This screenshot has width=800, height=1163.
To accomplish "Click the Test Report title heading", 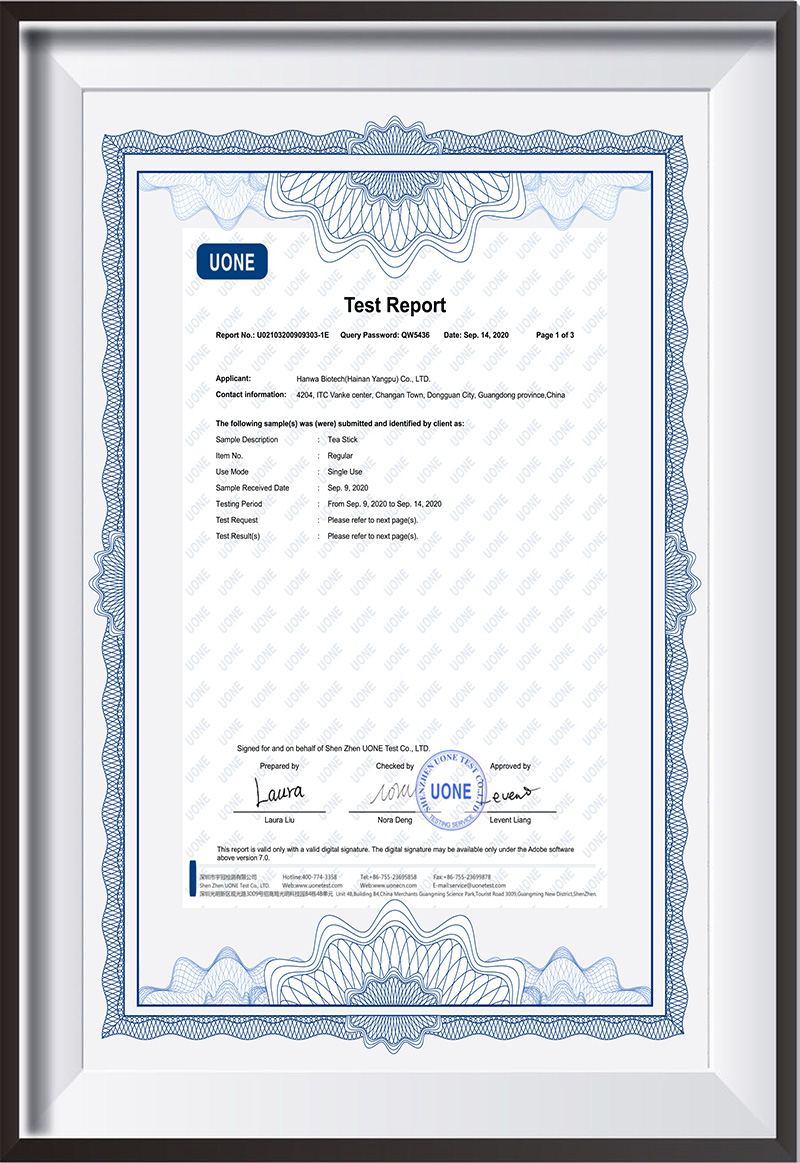I will (x=395, y=305).
